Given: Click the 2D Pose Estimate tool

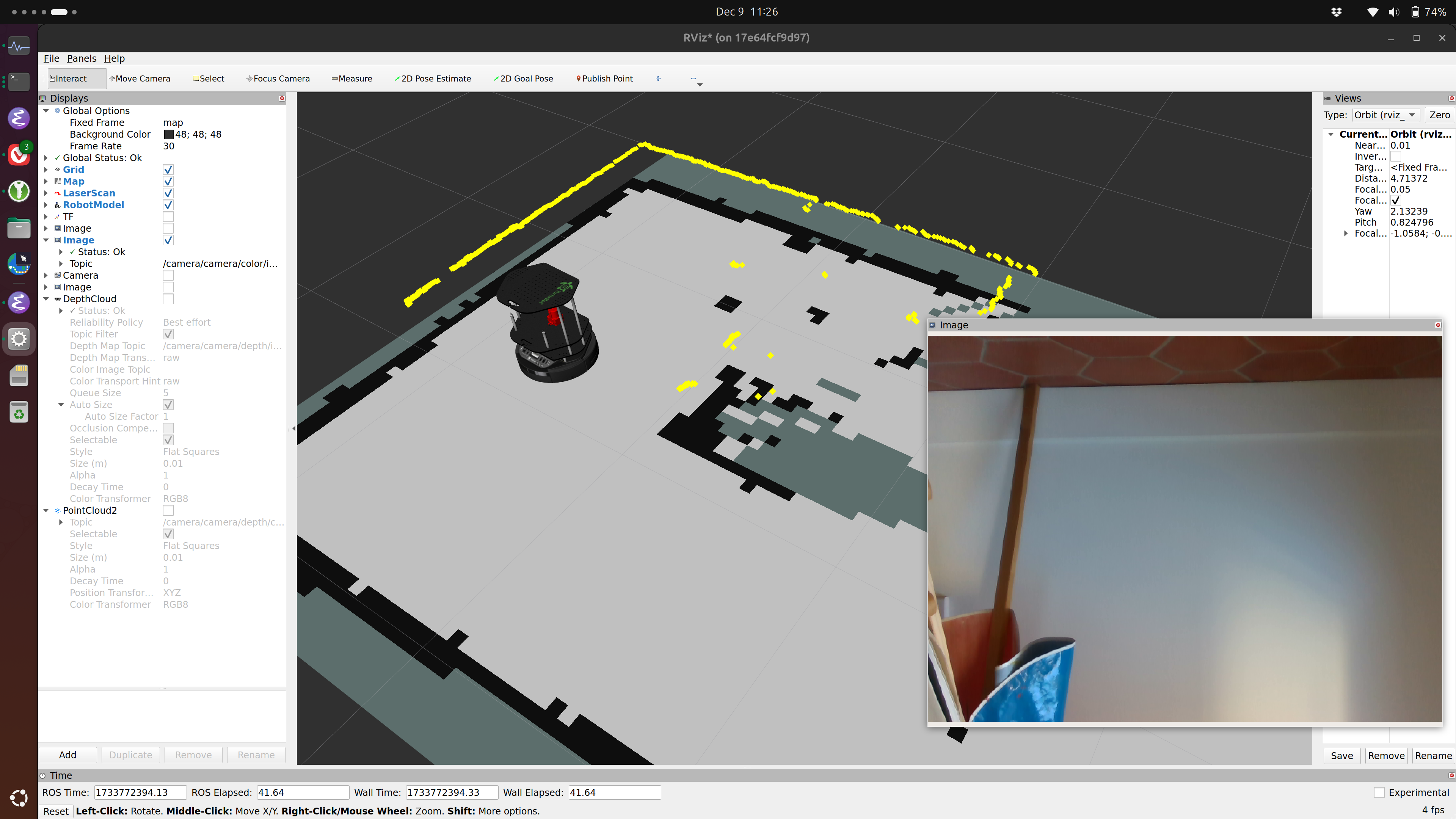Looking at the screenshot, I should point(432,78).
